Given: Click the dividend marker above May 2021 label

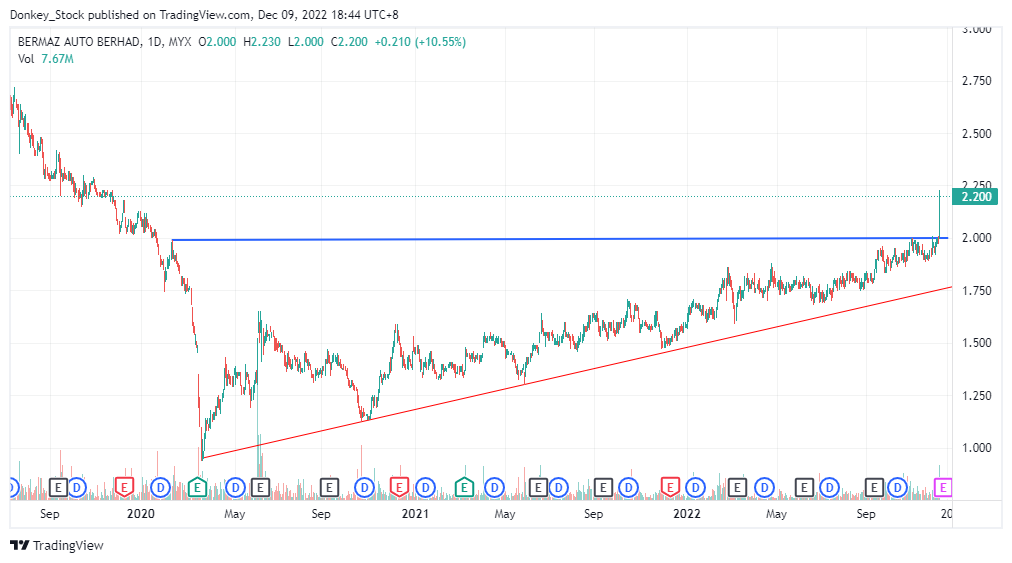Looking at the screenshot, I should [x=494, y=487].
